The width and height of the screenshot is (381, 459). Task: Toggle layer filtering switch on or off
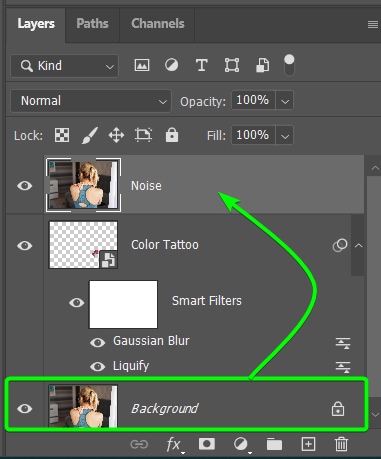289,65
